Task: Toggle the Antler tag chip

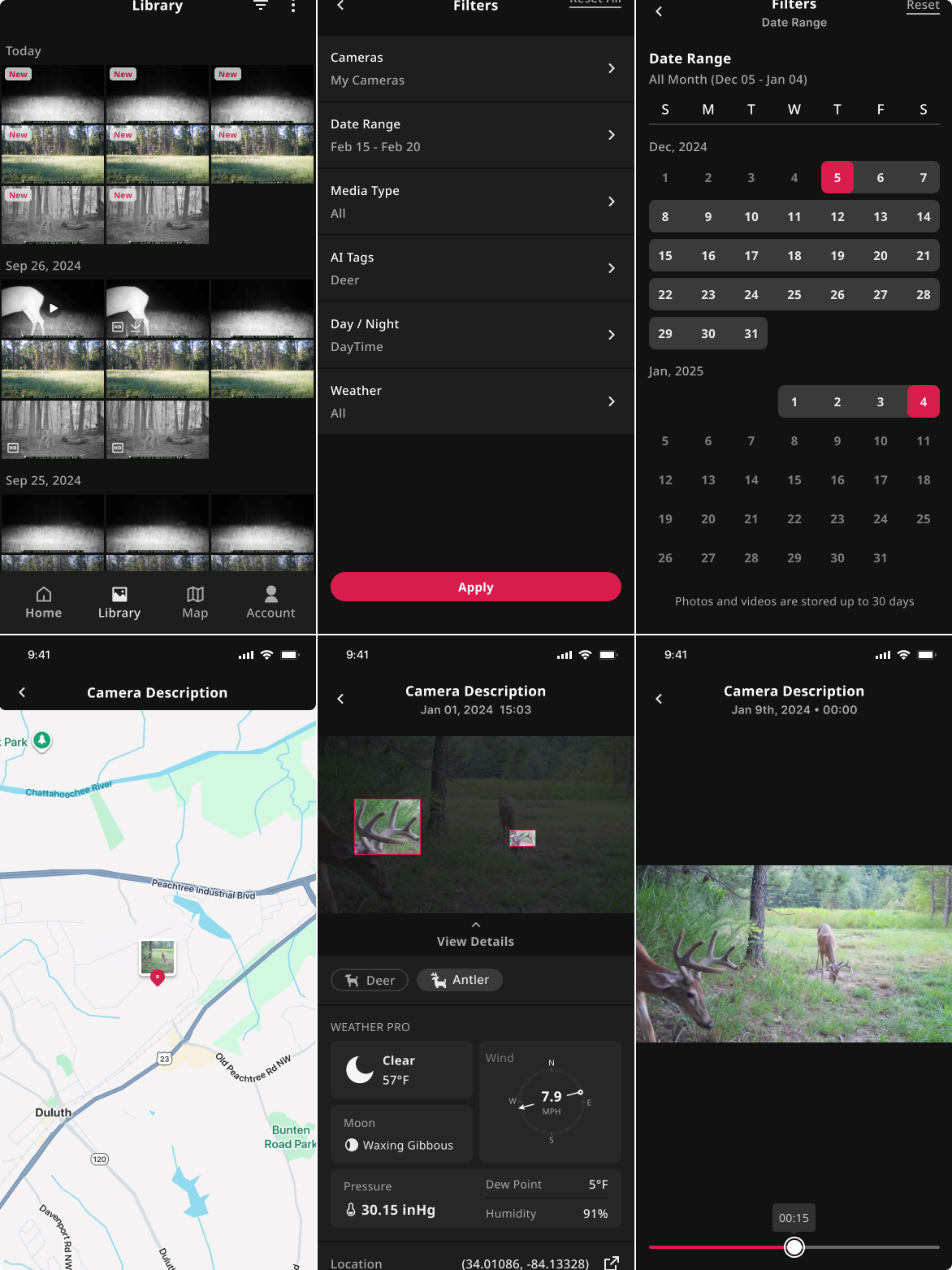Action: [x=460, y=980]
